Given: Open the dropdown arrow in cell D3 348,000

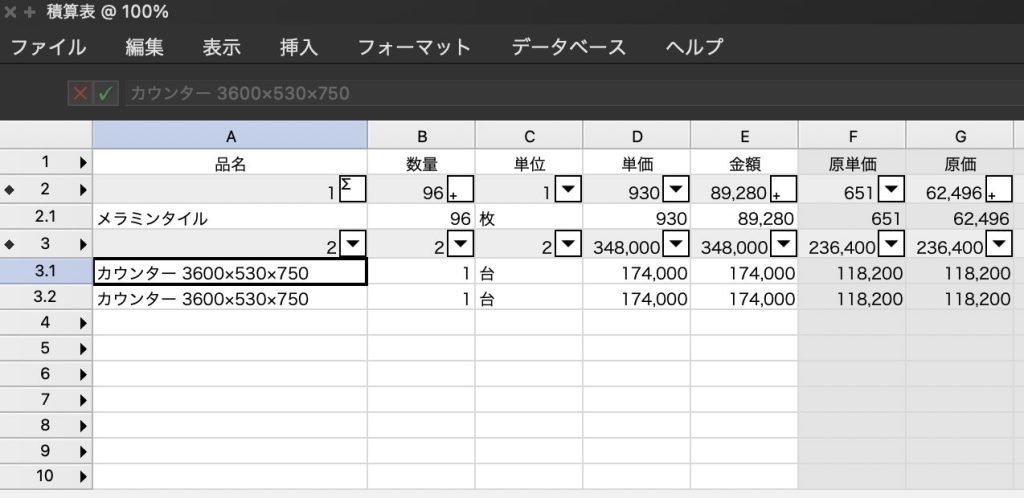Looking at the screenshot, I should pos(676,245).
